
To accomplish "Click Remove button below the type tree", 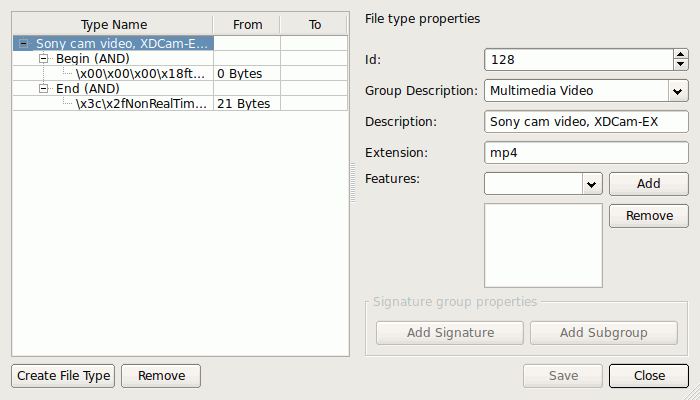I will (x=161, y=376).
